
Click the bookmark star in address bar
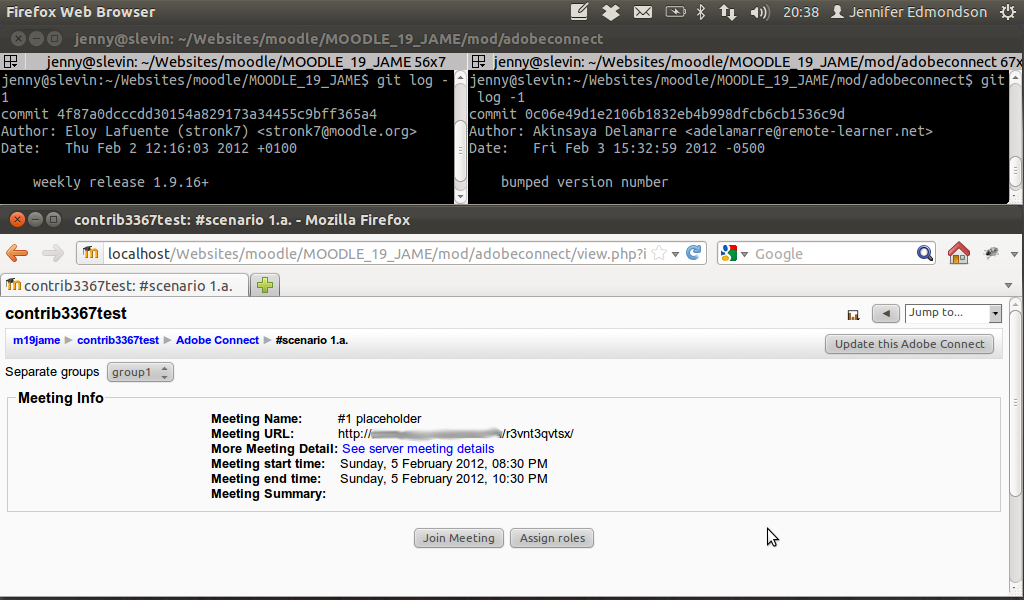[x=659, y=253]
